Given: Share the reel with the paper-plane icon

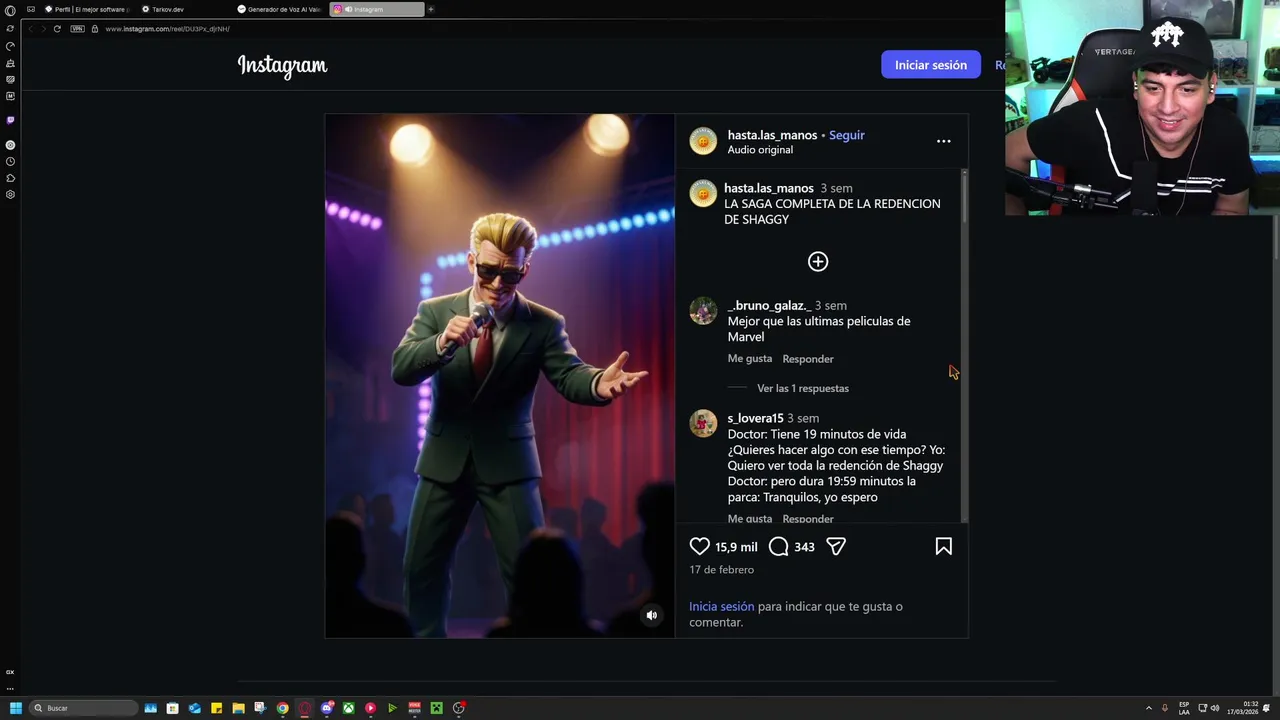Looking at the screenshot, I should click(x=836, y=547).
